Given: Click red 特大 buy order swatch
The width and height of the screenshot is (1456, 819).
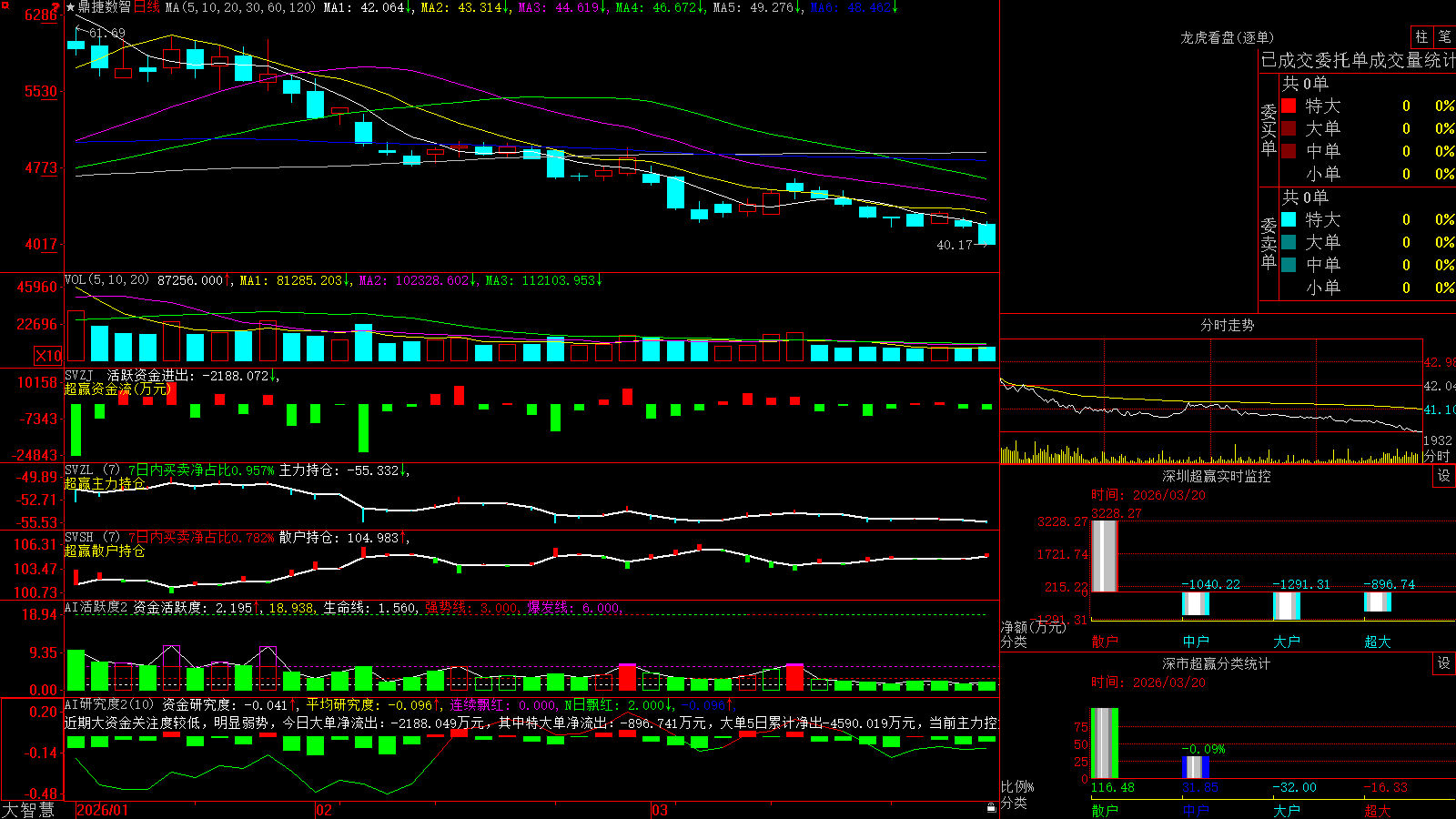Looking at the screenshot, I should [x=1289, y=106].
